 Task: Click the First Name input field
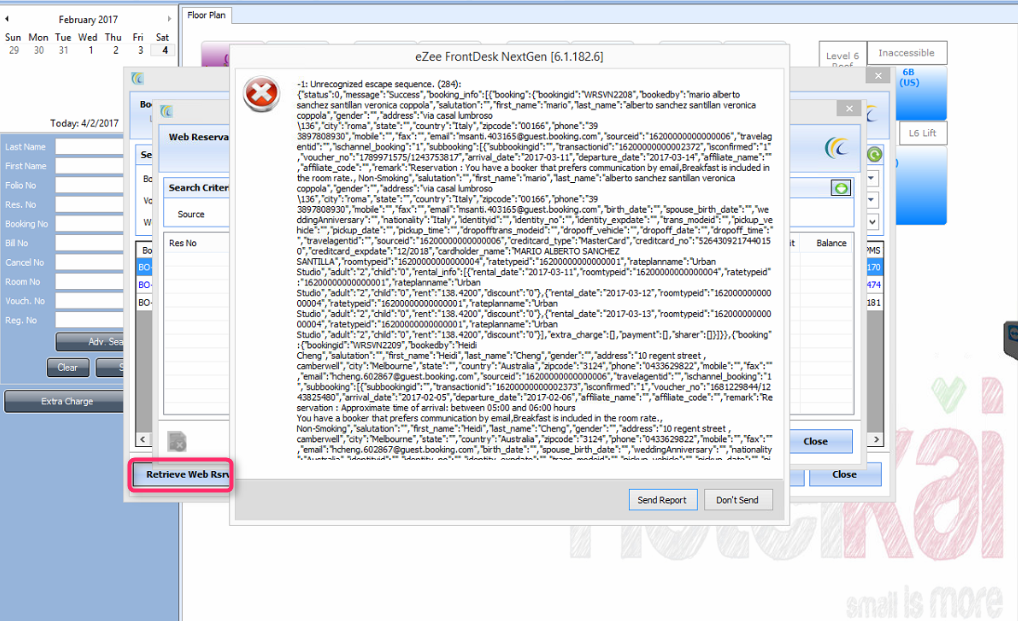(90, 166)
